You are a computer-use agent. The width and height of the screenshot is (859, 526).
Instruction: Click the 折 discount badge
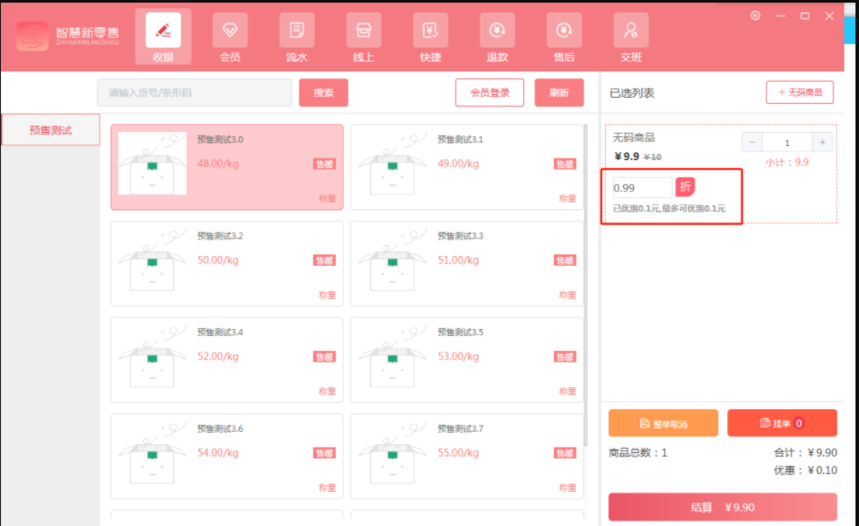click(685, 187)
